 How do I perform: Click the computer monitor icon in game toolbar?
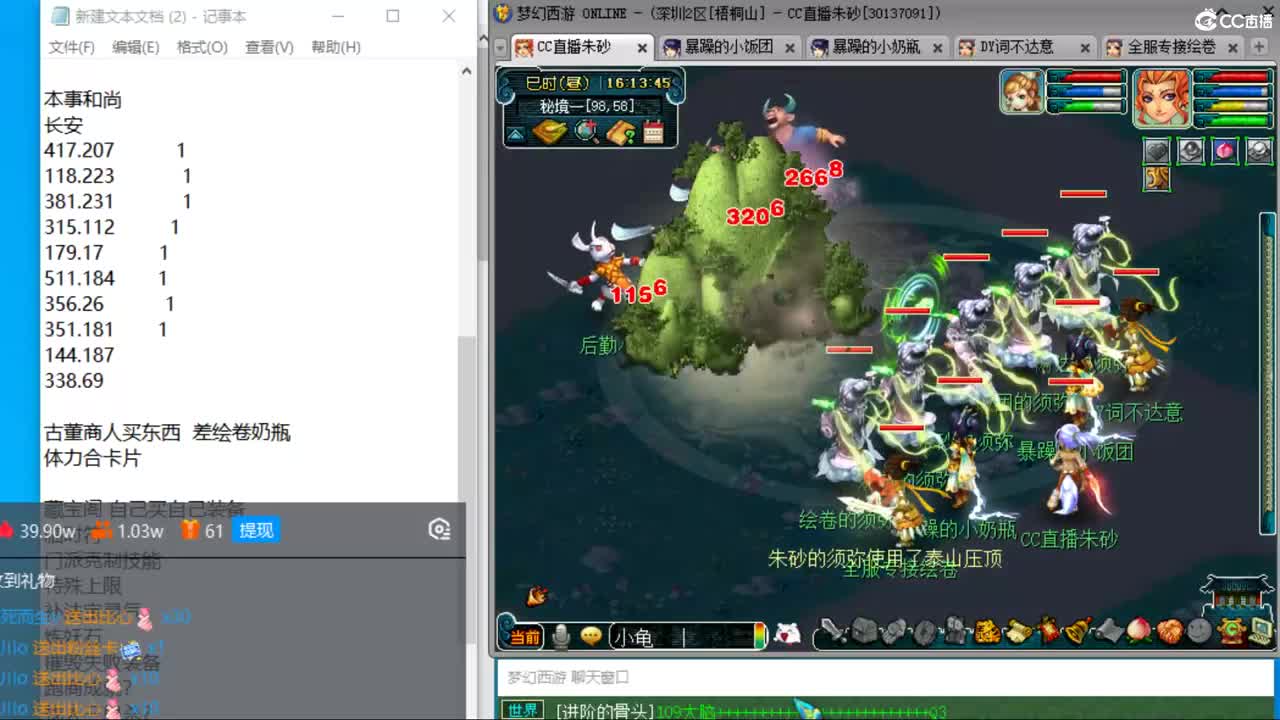[1260, 631]
